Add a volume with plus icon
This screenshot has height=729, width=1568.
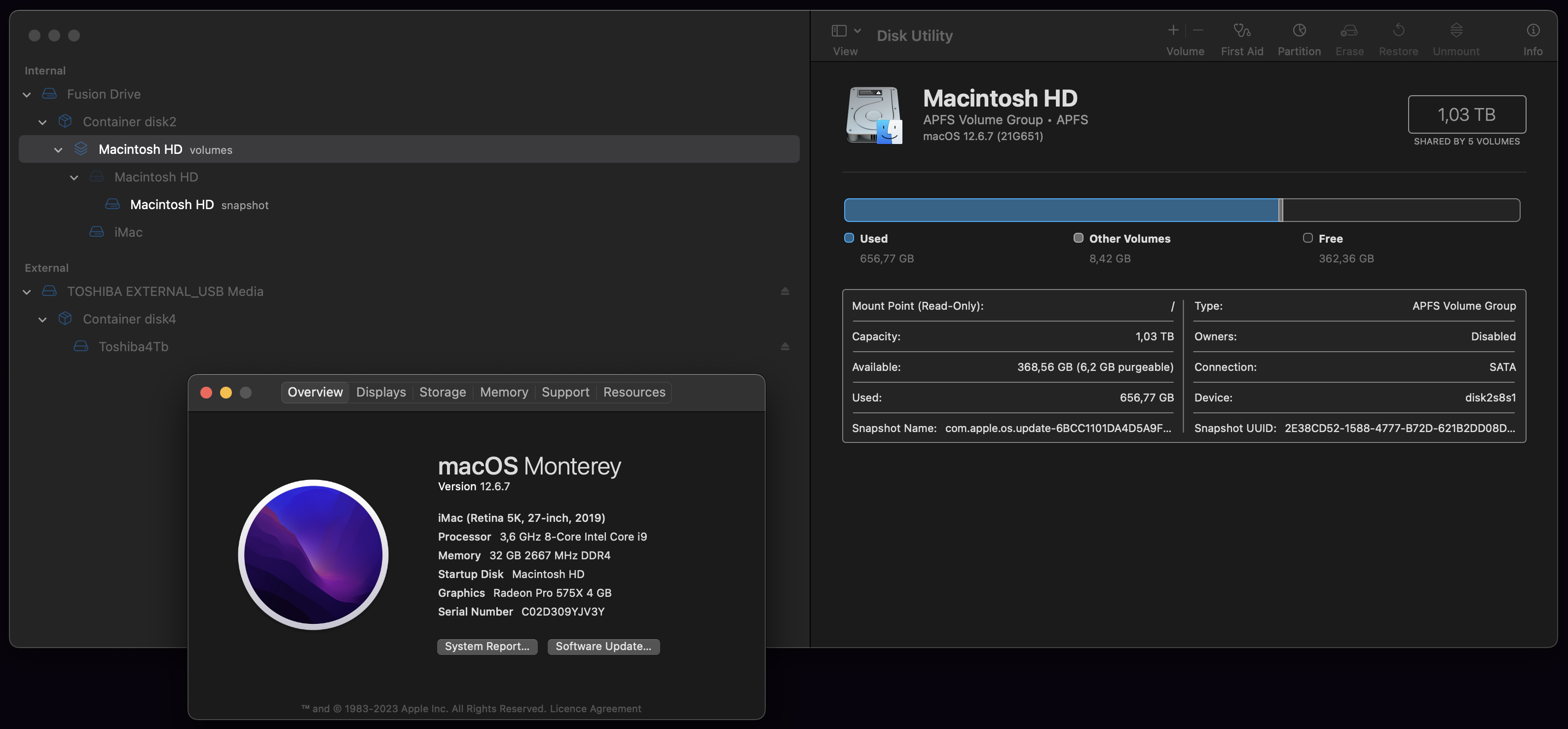1173,30
